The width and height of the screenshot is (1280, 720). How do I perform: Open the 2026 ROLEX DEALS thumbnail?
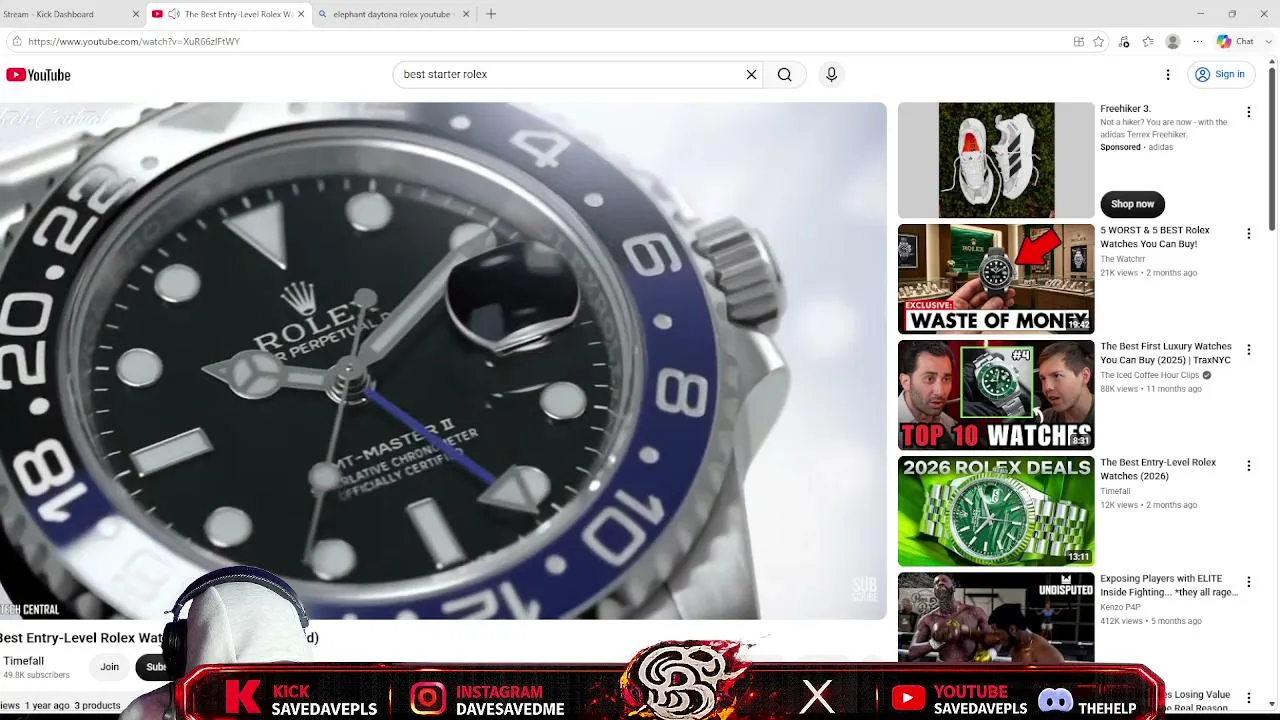pyautogui.click(x=996, y=511)
